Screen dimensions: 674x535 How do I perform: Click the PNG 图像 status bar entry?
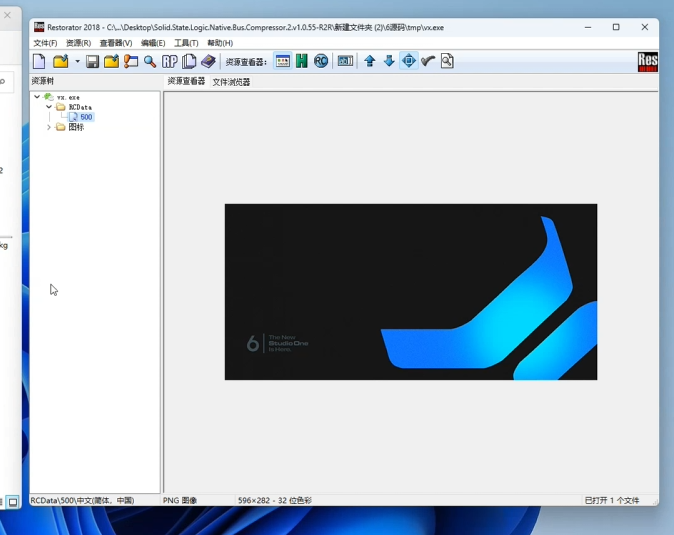point(180,500)
